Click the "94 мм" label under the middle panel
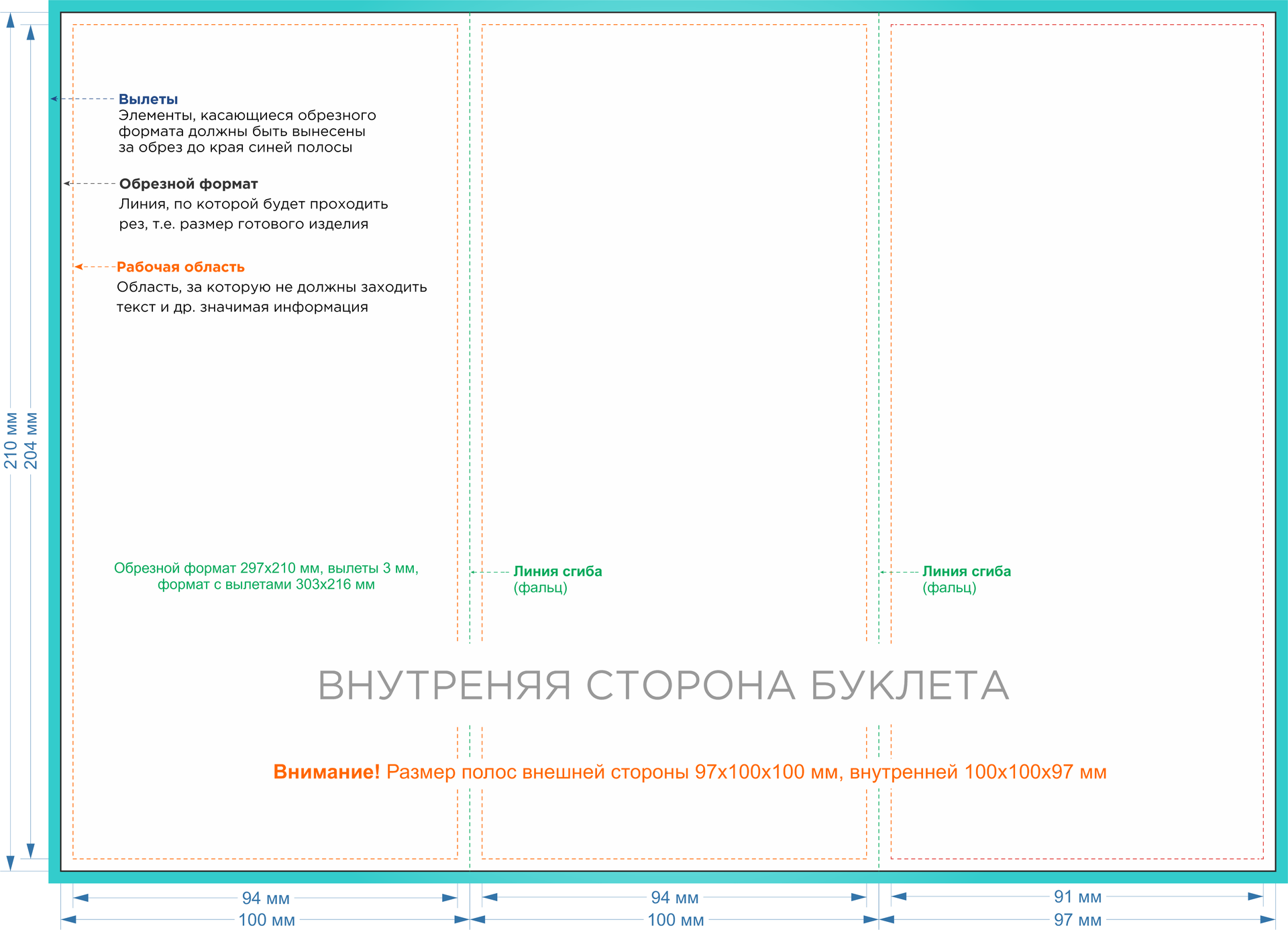This screenshot has width=1288, height=930. [675, 897]
